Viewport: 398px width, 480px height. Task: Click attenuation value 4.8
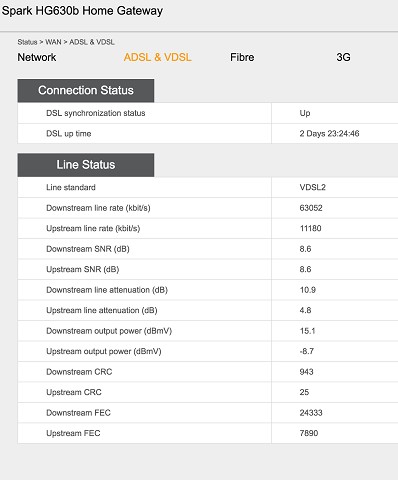click(305, 310)
